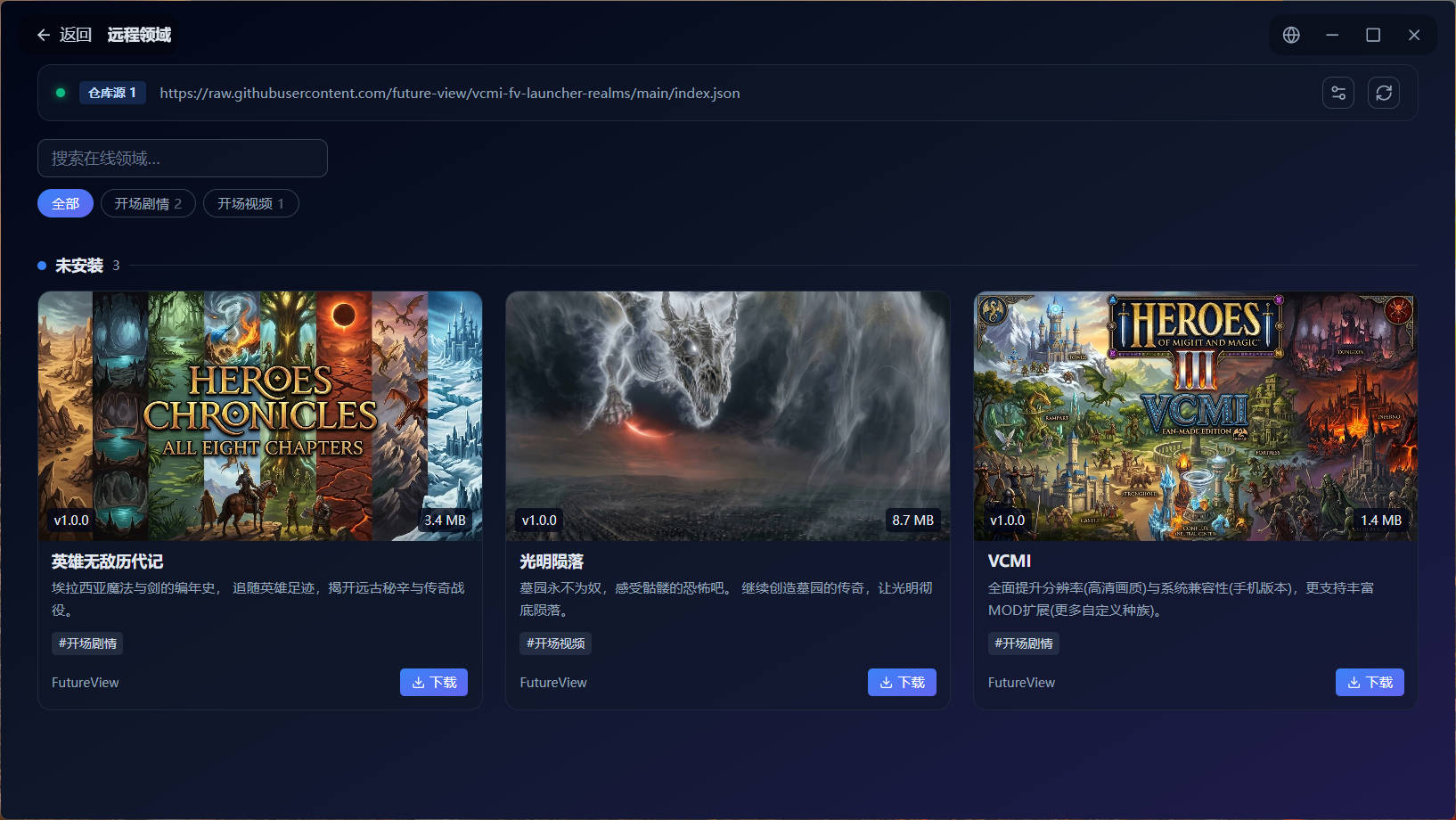This screenshot has width=1456, height=820.
Task: Open repository source settings sliders icon
Action: (x=1338, y=93)
